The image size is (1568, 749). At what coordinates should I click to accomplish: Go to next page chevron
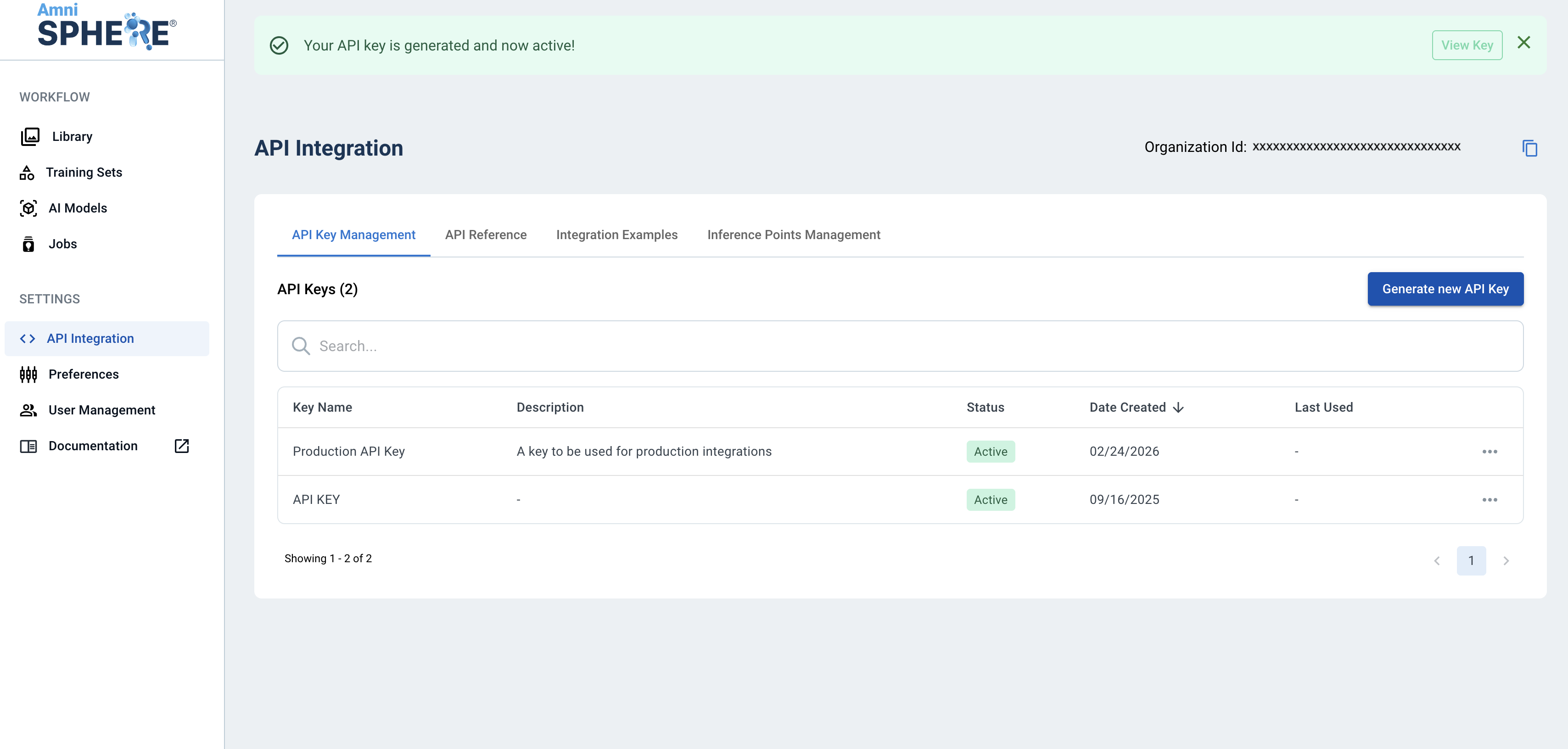point(1505,560)
